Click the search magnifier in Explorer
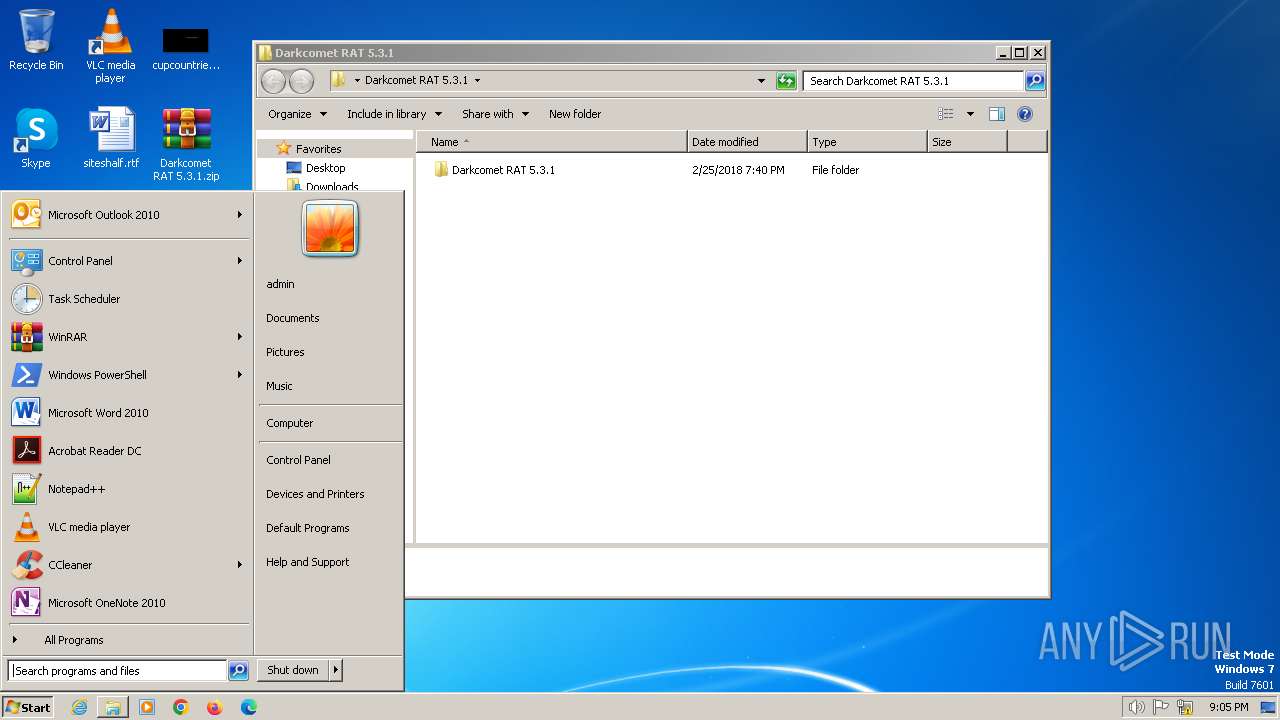Screen dimensions: 1280x720 pos(1035,81)
